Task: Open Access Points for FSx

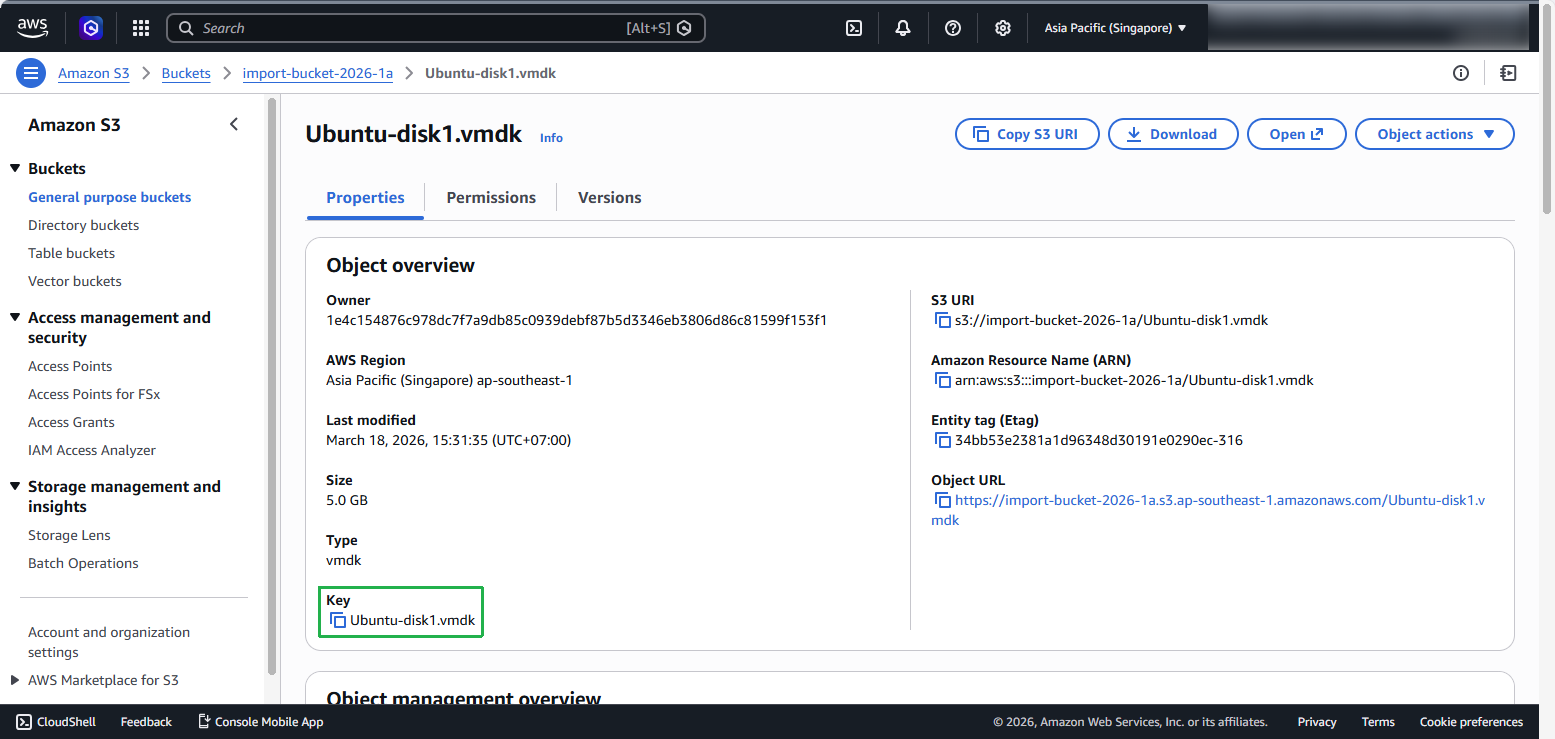Action: coord(94,394)
